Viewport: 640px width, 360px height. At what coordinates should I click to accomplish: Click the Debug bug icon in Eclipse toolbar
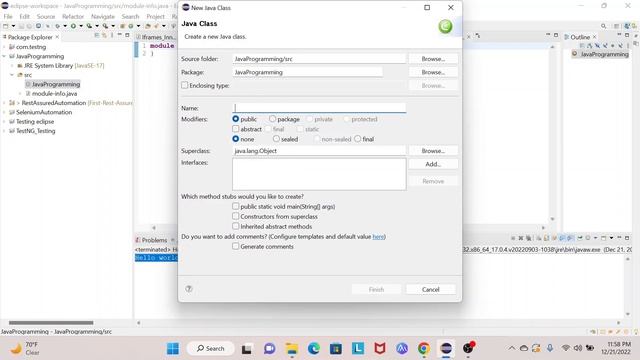tap(57, 26)
